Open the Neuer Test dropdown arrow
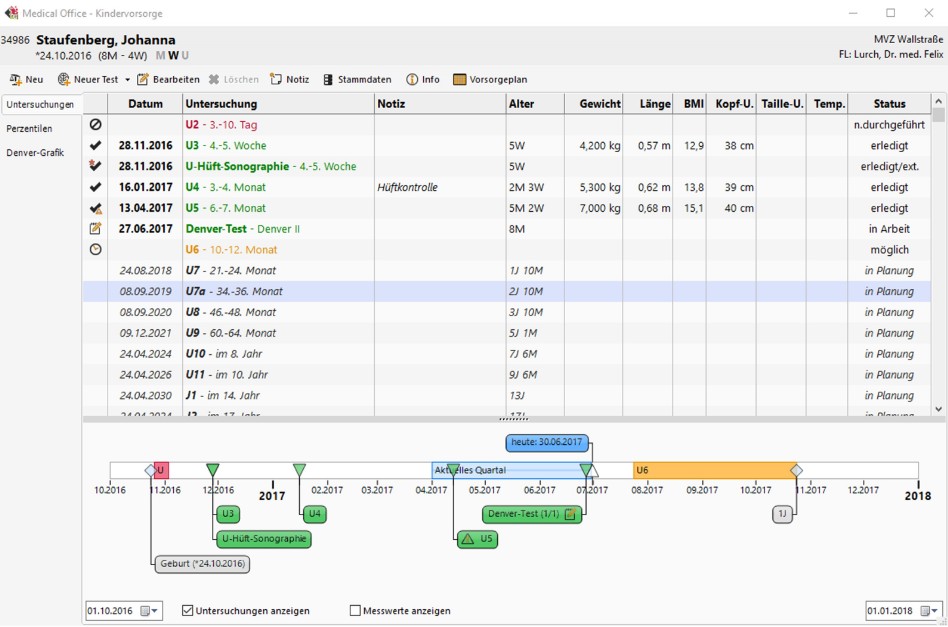The image size is (948, 627). click(128, 80)
